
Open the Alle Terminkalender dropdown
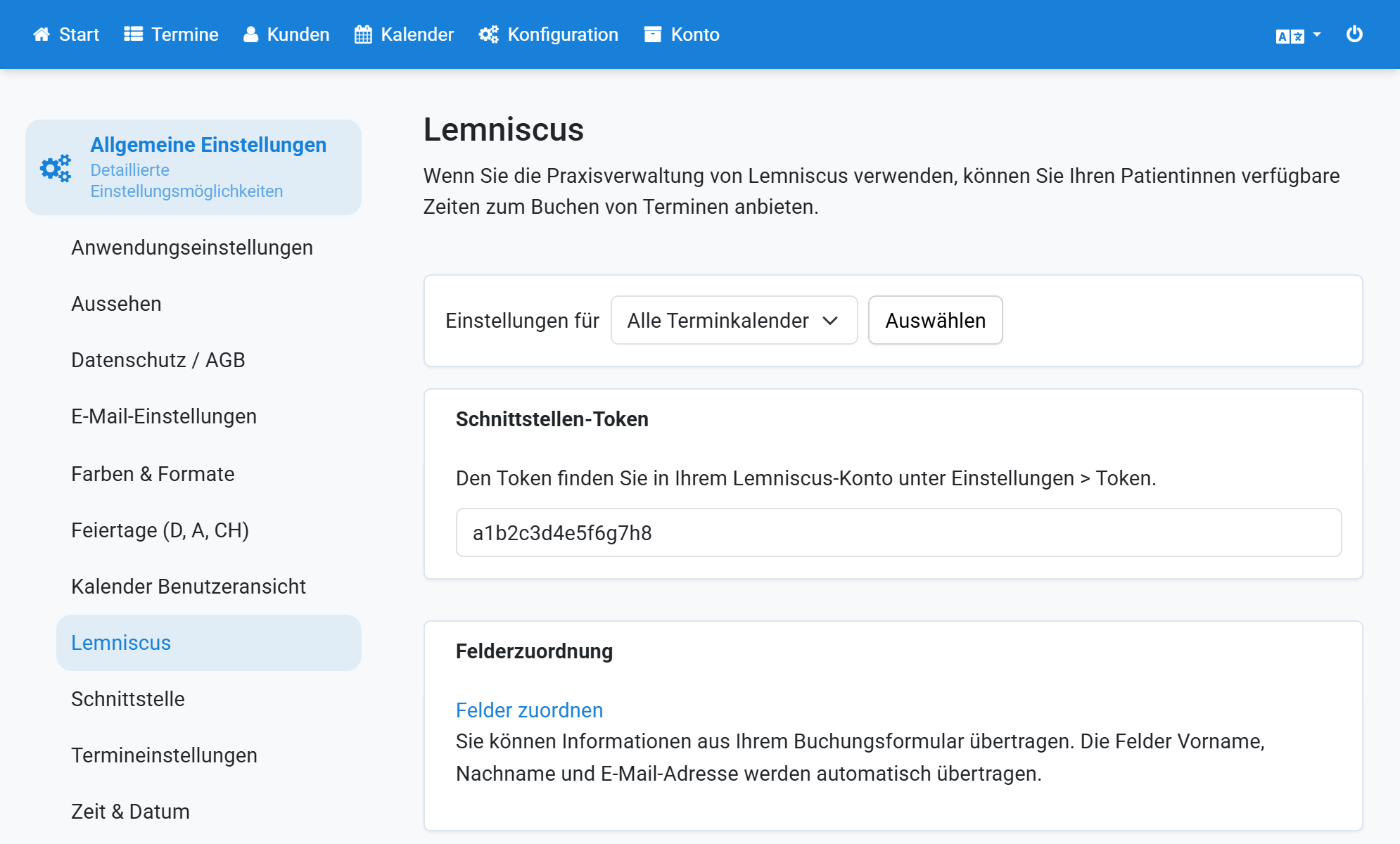pos(734,320)
